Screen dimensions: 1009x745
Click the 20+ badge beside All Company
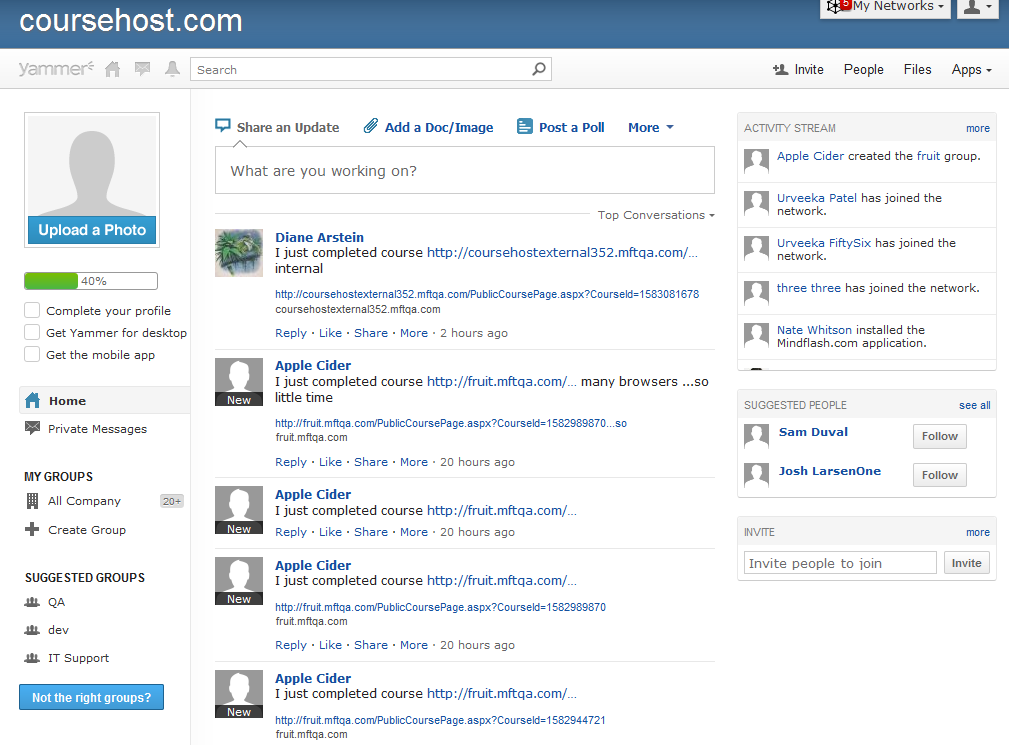point(172,501)
